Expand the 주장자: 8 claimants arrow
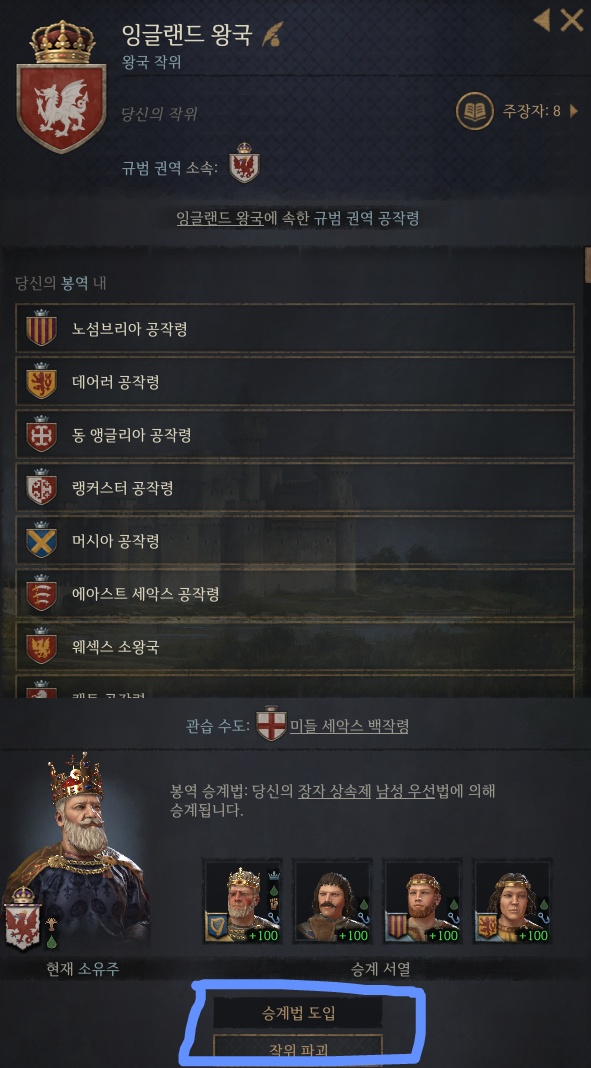This screenshot has height=1068, width=591. pyautogui.click(x=574, y=110)
